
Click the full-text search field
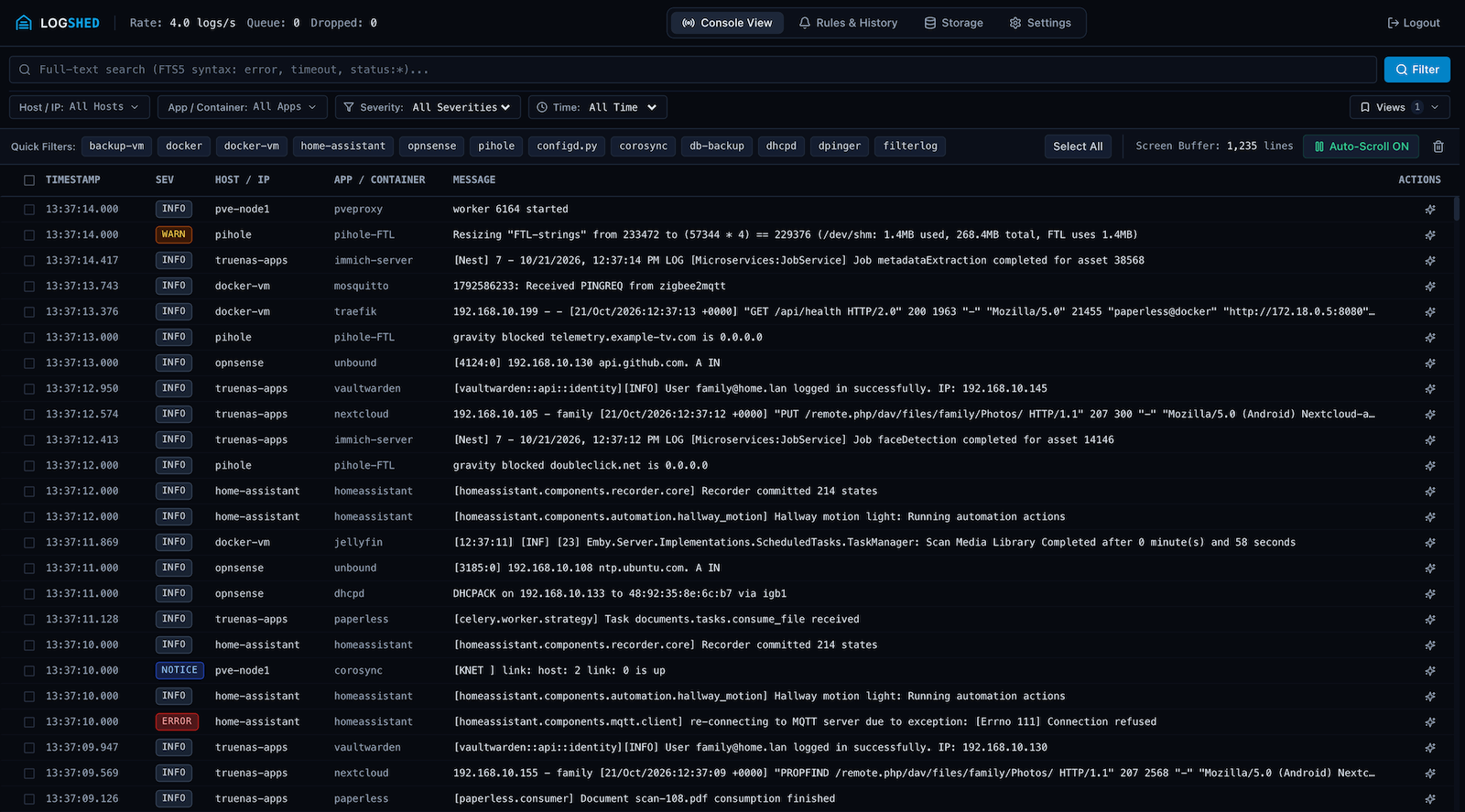(x=693, y=70)
